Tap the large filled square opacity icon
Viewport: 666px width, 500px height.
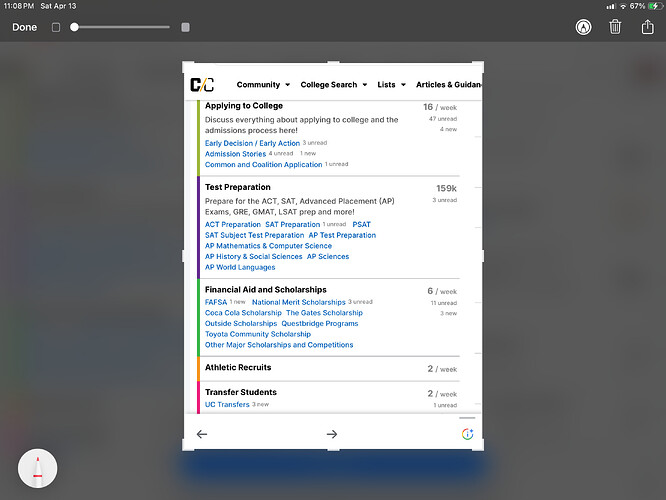(185, 27)
